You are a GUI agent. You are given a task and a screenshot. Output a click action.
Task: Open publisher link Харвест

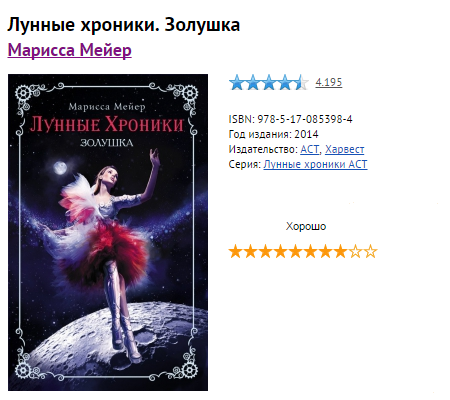(x=344, y=149)
